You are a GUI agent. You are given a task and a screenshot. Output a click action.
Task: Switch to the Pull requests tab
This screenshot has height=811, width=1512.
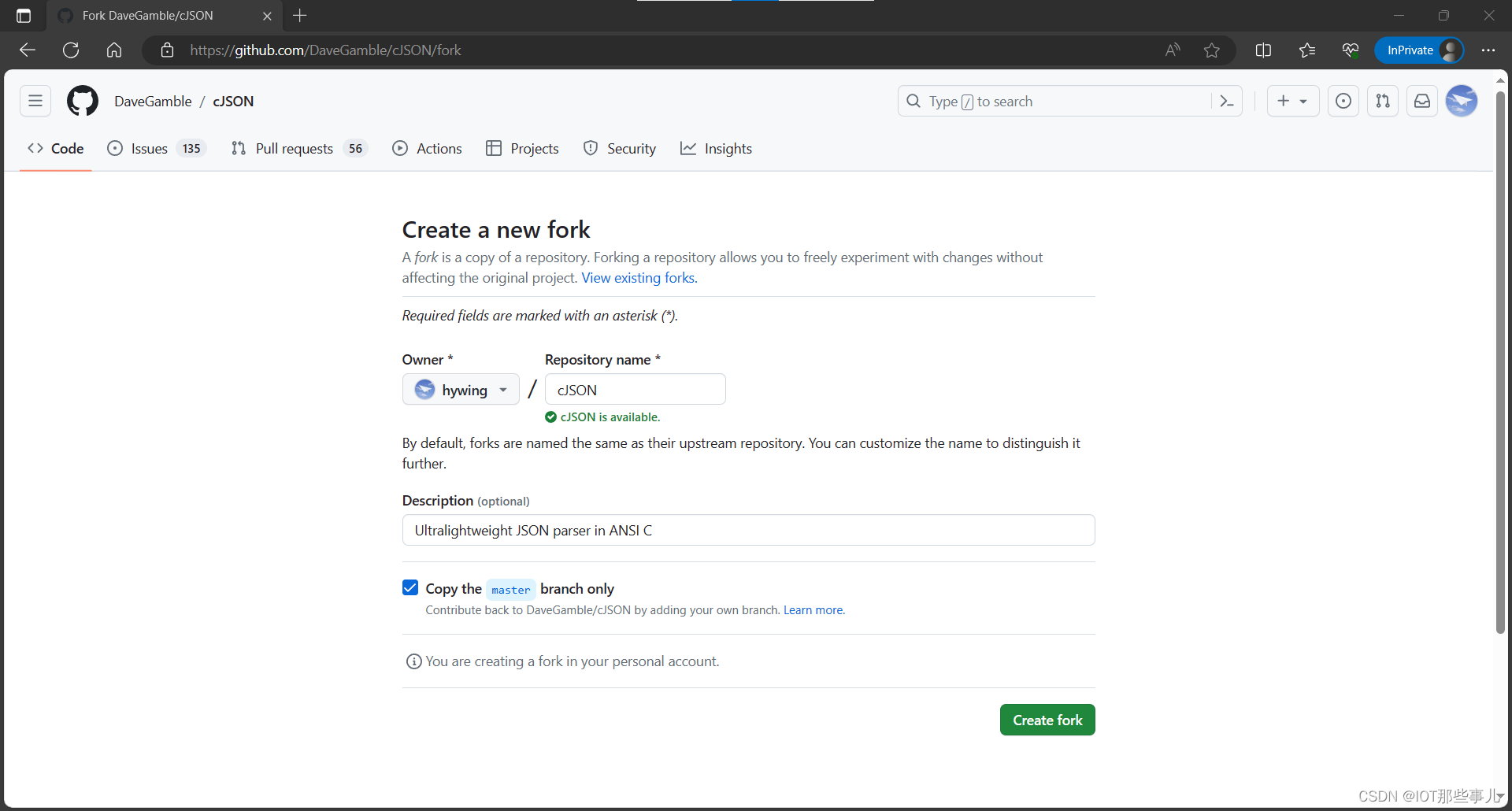click(x=299, y=149)
